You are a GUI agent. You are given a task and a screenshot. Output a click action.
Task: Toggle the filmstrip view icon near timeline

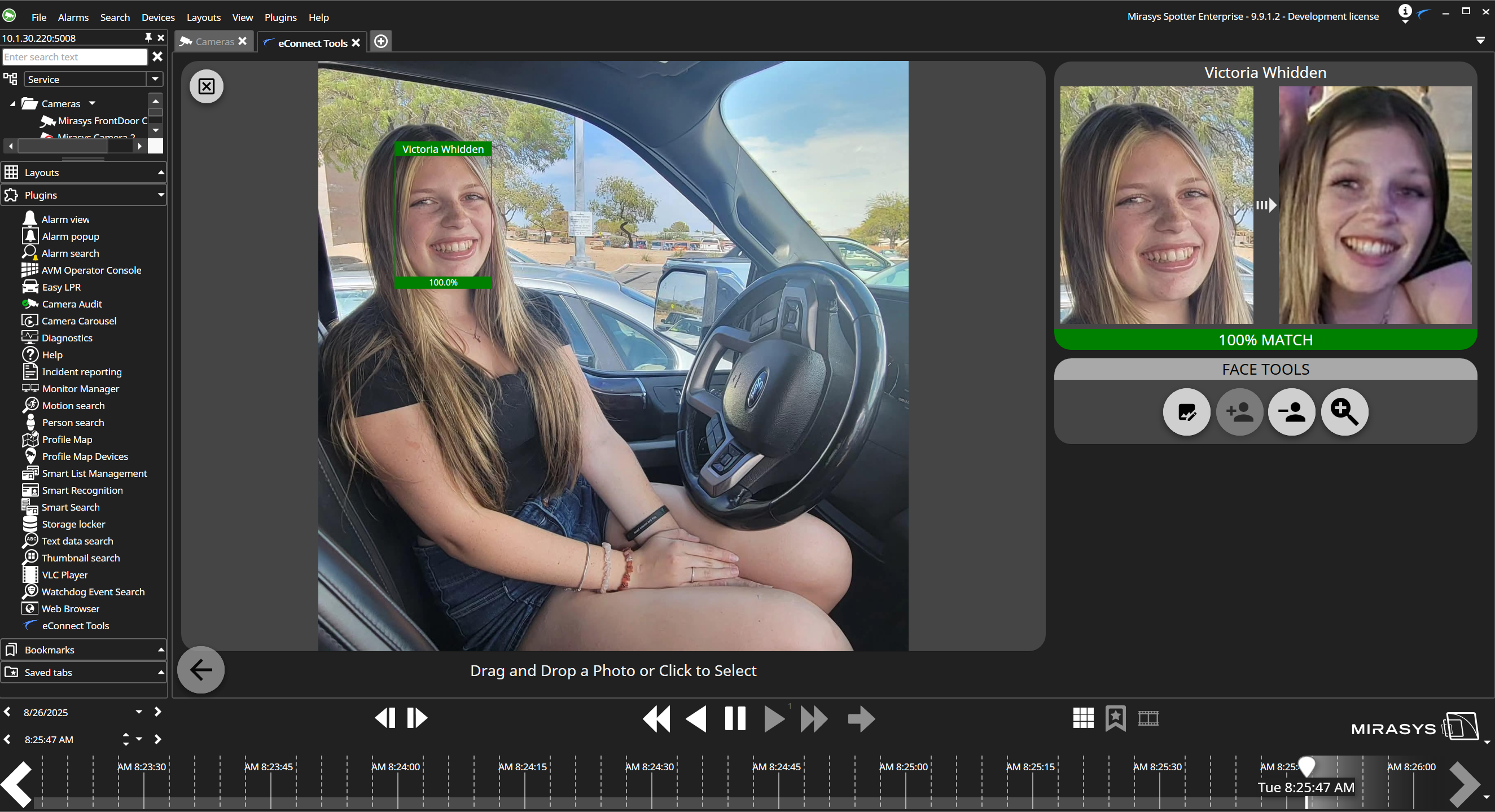click(1148, 718)
